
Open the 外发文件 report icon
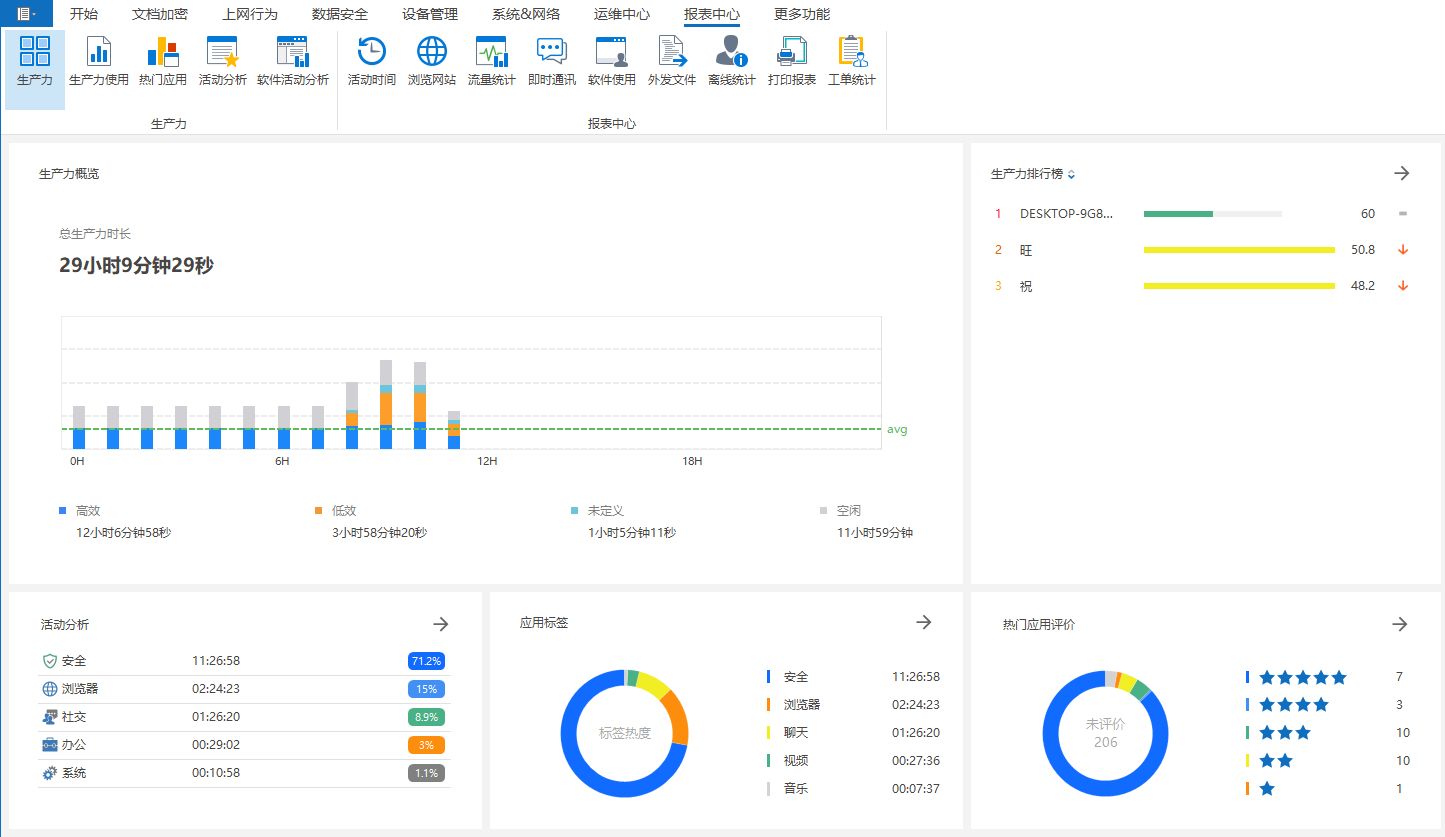[x=672, y=62]
